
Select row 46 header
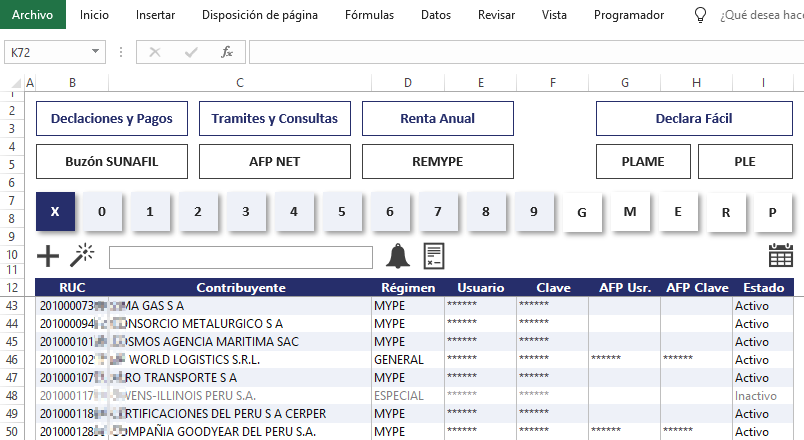pos(12,359)
